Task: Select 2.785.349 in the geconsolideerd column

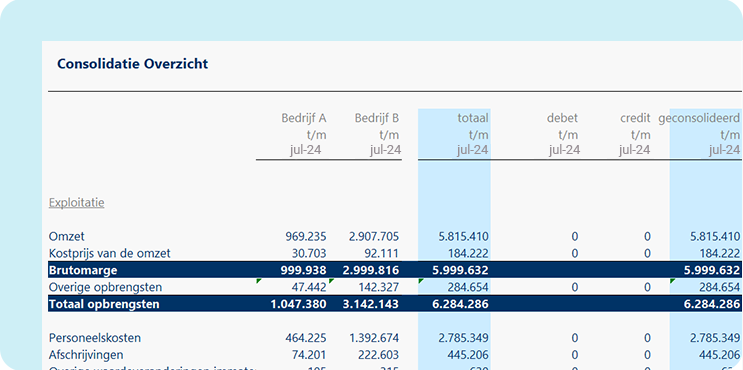Action: (x=715, y=338)
